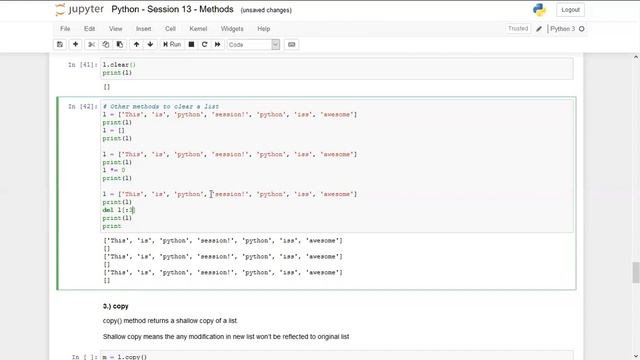Click the 'l *= 0' code line
The height and width of the screenshot is (360, 640).
coord(114,170)
